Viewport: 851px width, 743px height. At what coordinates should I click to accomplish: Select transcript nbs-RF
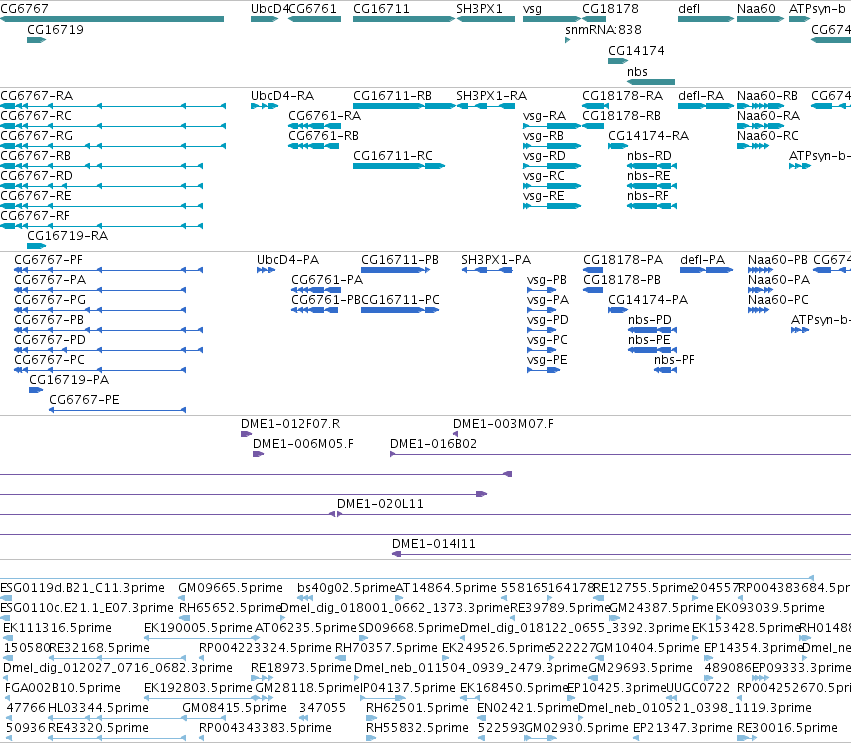coord(652,206)
